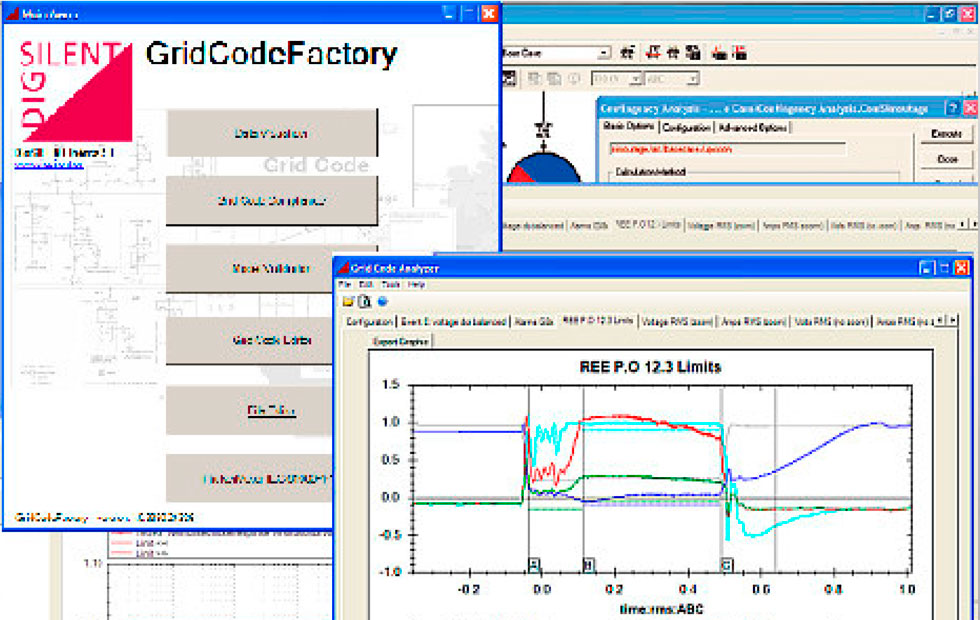Screen dimensions: 980x620
Task: Click the middle greyed-out icon in PowerFactory's second toolbar row
Action: point(554,78)
